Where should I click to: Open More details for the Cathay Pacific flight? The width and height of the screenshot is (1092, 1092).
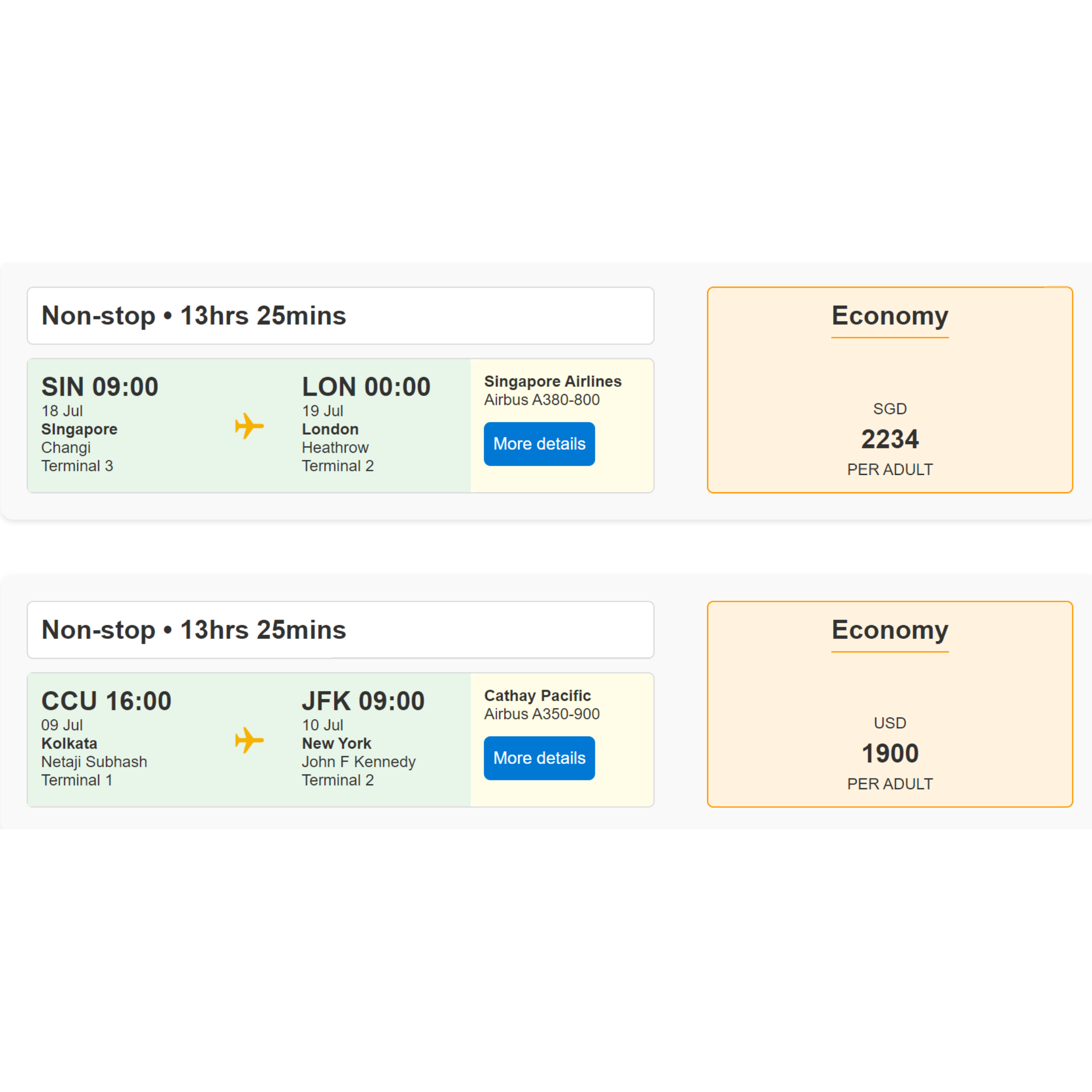tap(539, 758)
